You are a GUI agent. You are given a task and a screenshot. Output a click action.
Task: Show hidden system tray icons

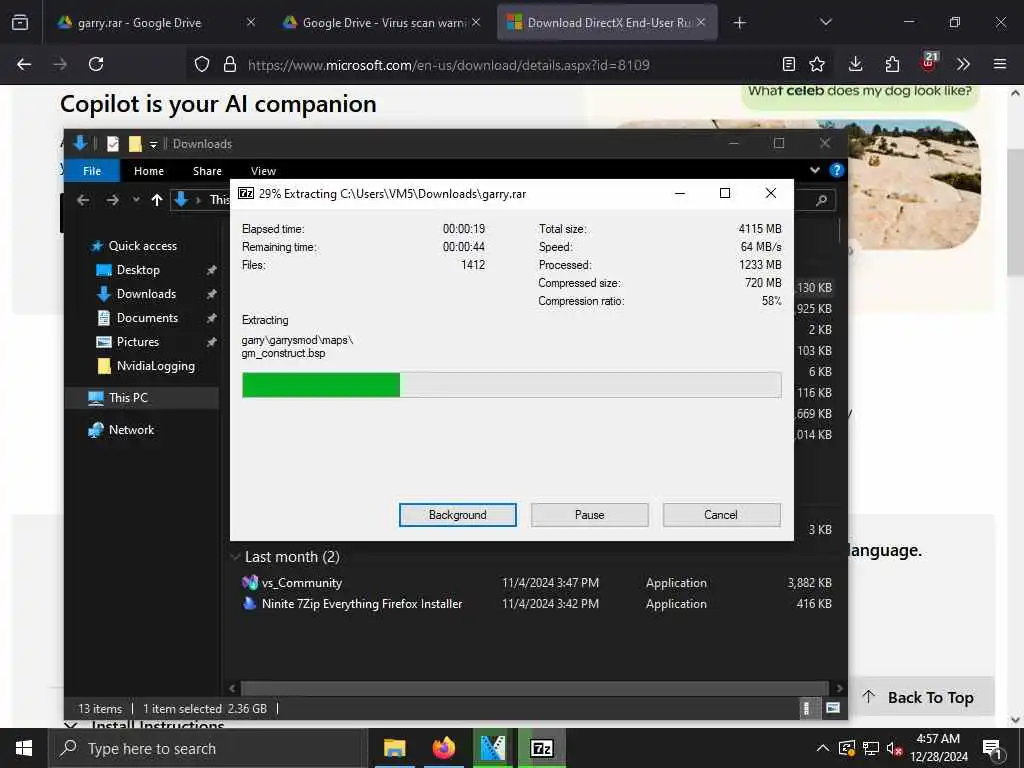[823, 748]
